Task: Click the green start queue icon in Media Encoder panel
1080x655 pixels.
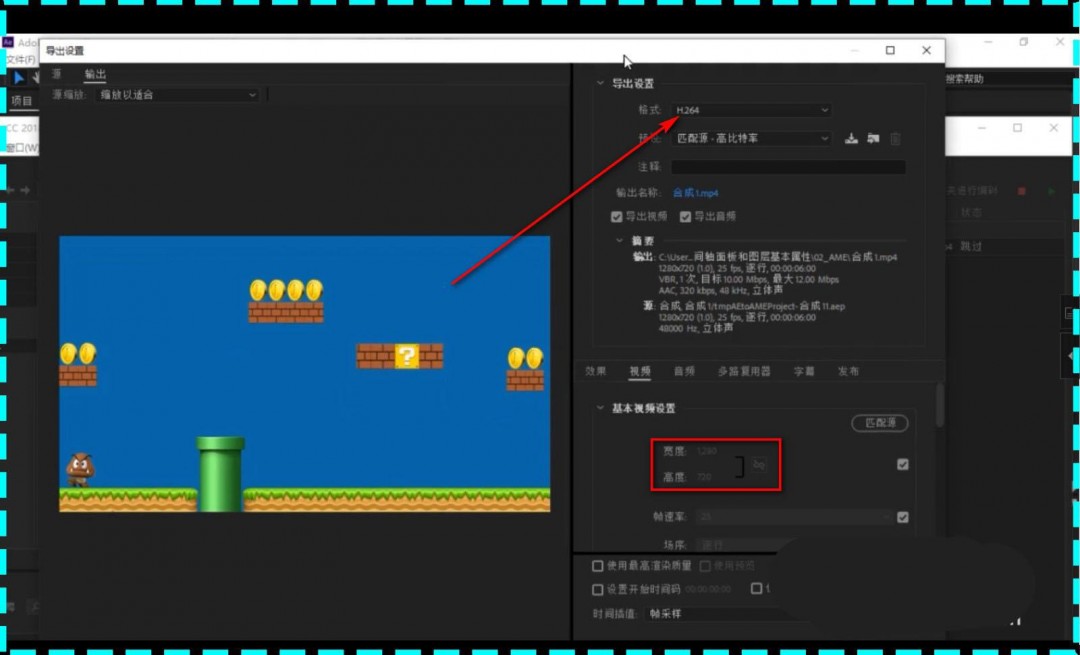Action: [1050, 188]
